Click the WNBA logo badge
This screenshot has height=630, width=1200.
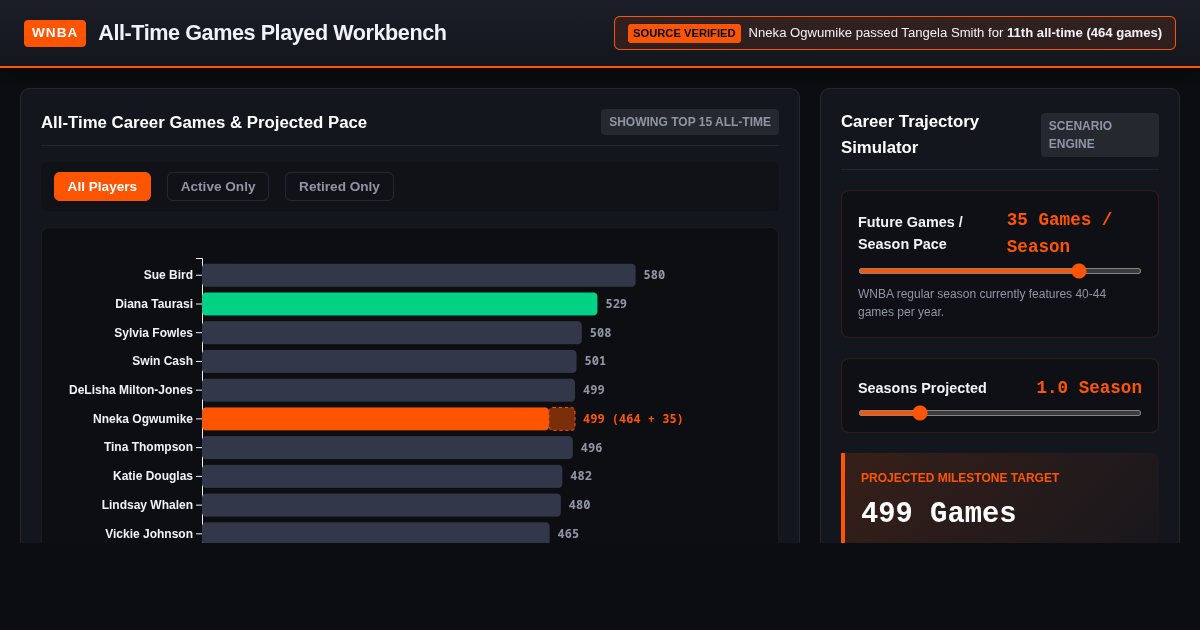[x=55, y=33]
